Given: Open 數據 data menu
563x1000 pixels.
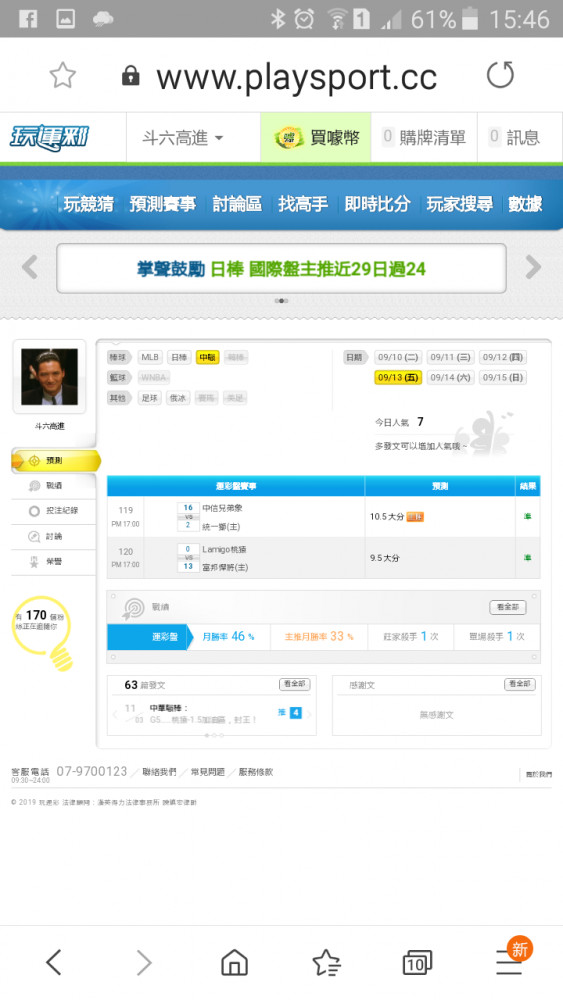Looking at the screenshot, I should [525, 204].
